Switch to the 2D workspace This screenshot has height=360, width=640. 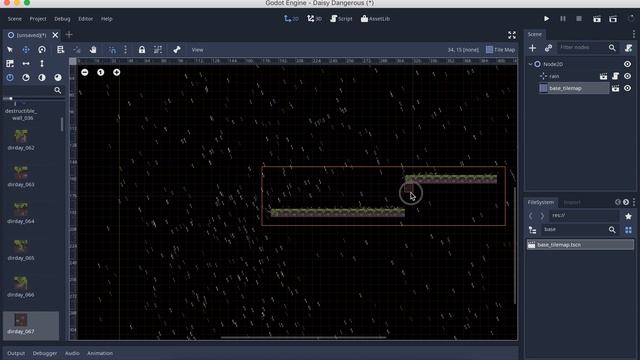[x=291, y=19]
